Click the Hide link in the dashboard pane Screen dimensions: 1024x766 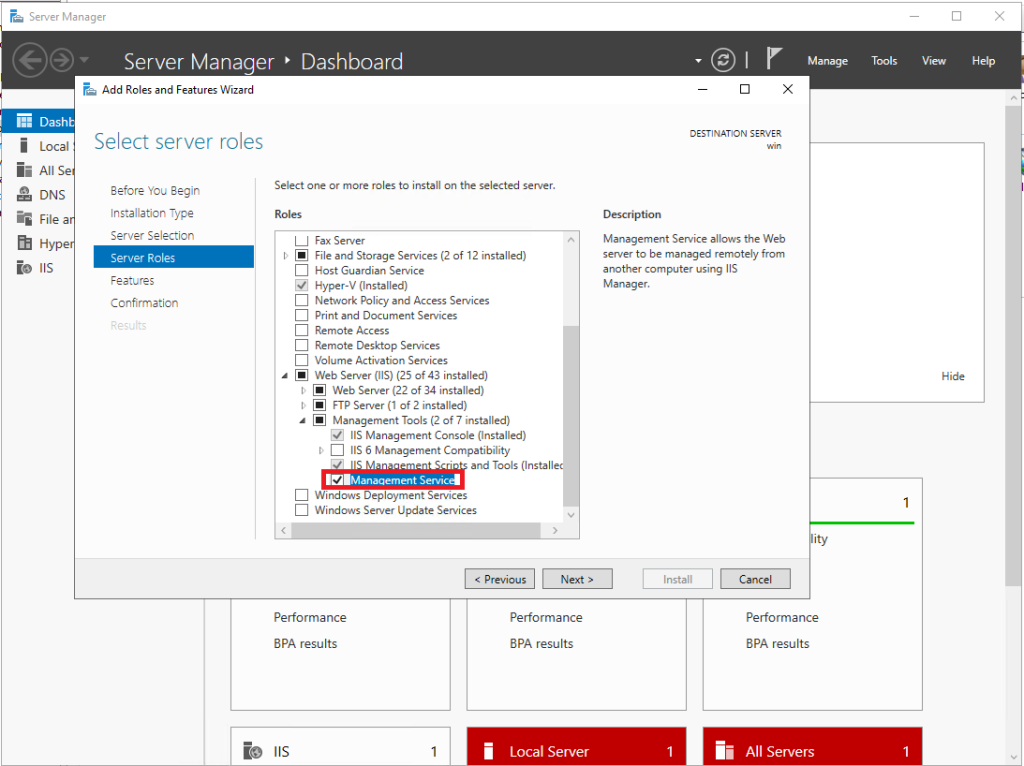pyautogui.click(x=952, y=376)
